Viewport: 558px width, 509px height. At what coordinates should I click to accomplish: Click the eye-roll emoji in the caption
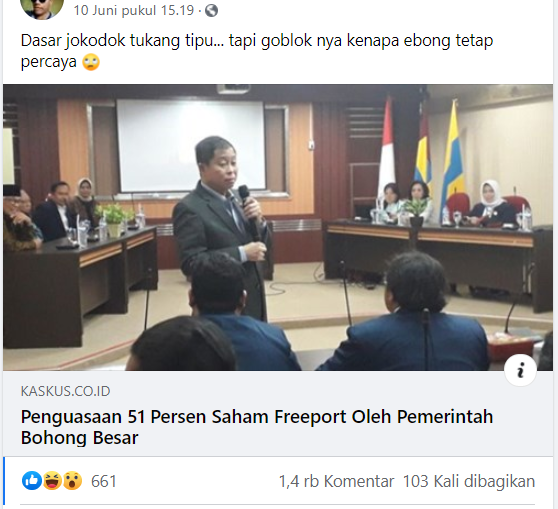point(91,62)
